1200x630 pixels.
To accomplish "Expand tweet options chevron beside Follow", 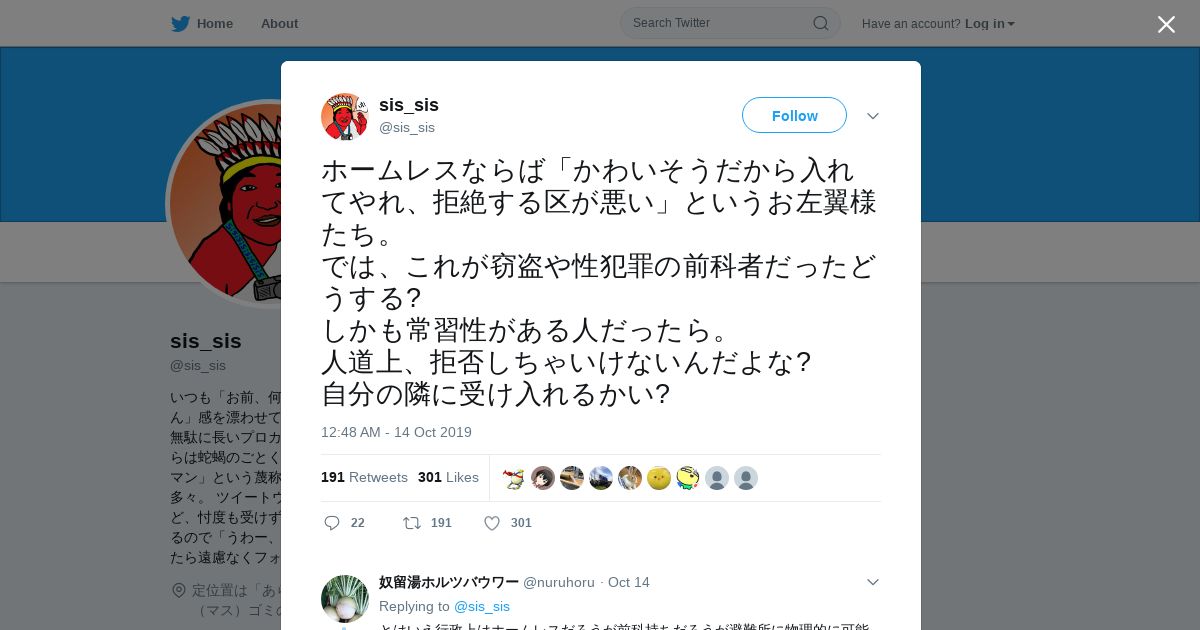I will click(x=873, y=116).
